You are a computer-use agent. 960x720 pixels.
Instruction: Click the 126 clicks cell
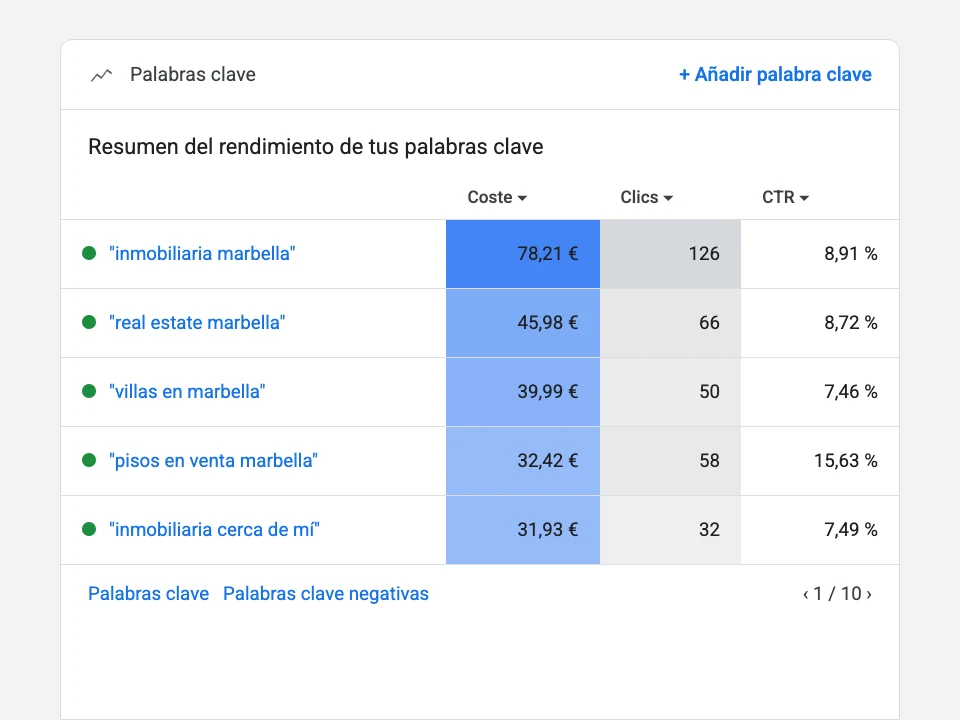pos(670,254)
